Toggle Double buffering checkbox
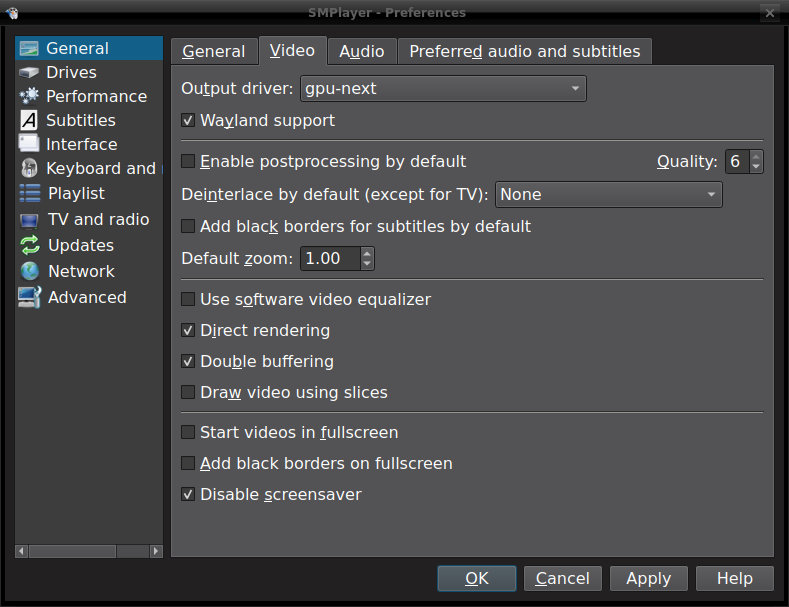 click(x=188, y=361)
